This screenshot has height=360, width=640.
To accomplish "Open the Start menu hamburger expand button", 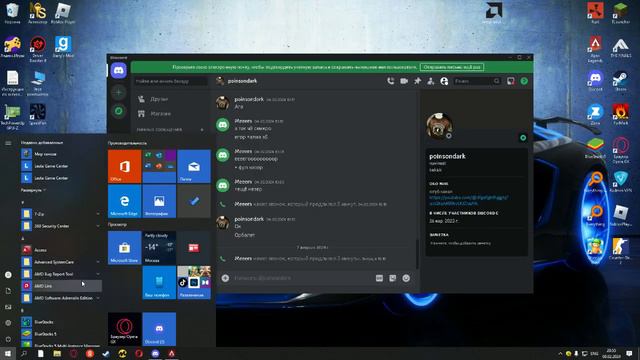I will 8,143.
